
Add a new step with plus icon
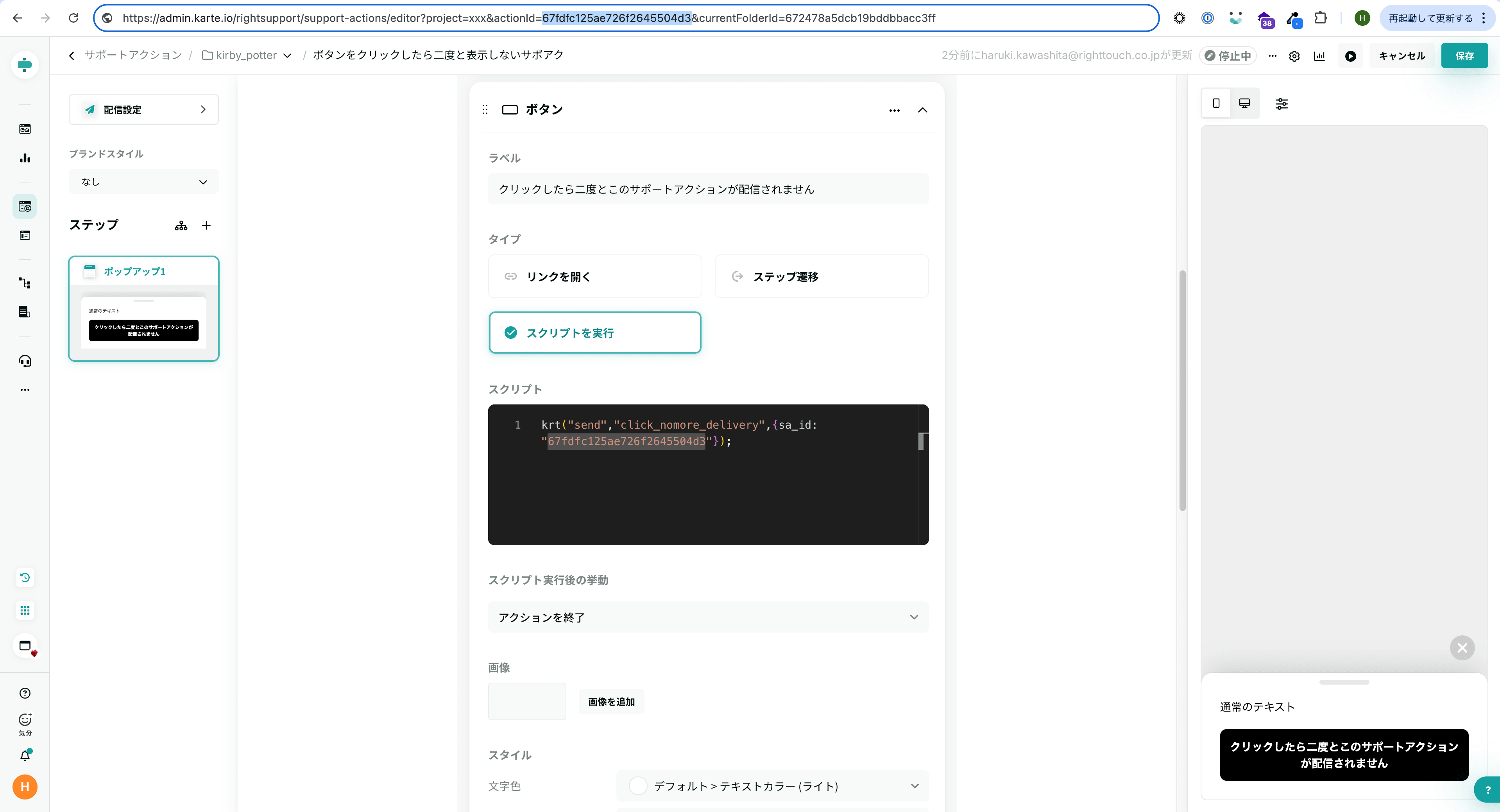(206, 225)
